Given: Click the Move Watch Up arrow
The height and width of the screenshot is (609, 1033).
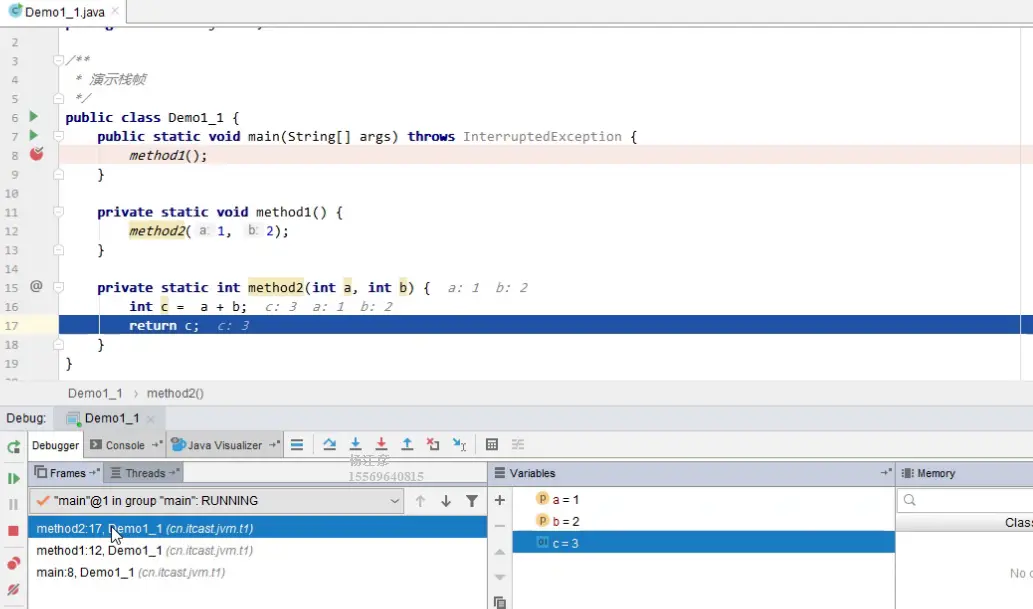Looking at the screenshot, I should pyautogui.click(x=499, y=552).
